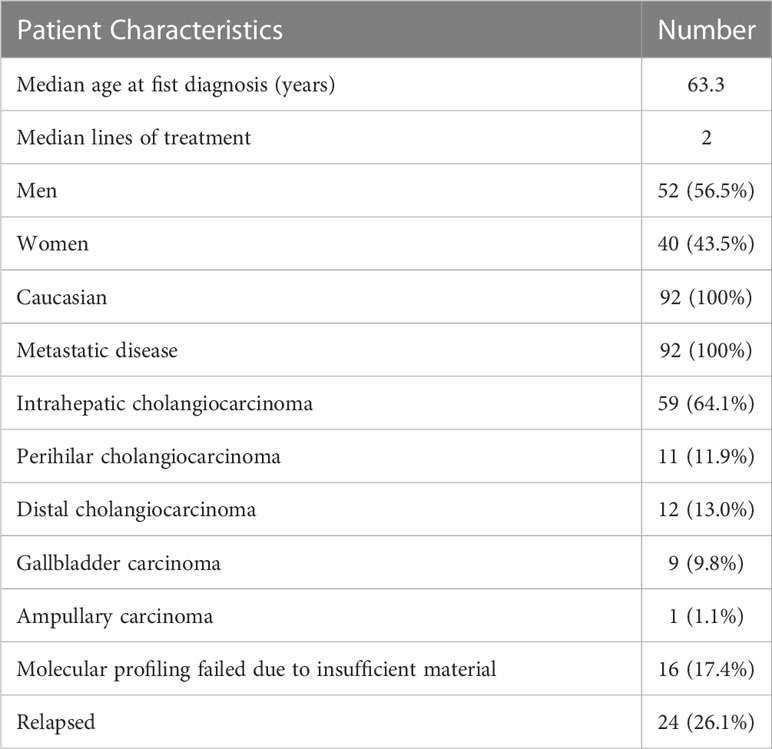This screenshot has height=749, width=772.
Task: Click the Distal cholangiocarcinoma label
Action: (x=136, y=510)
